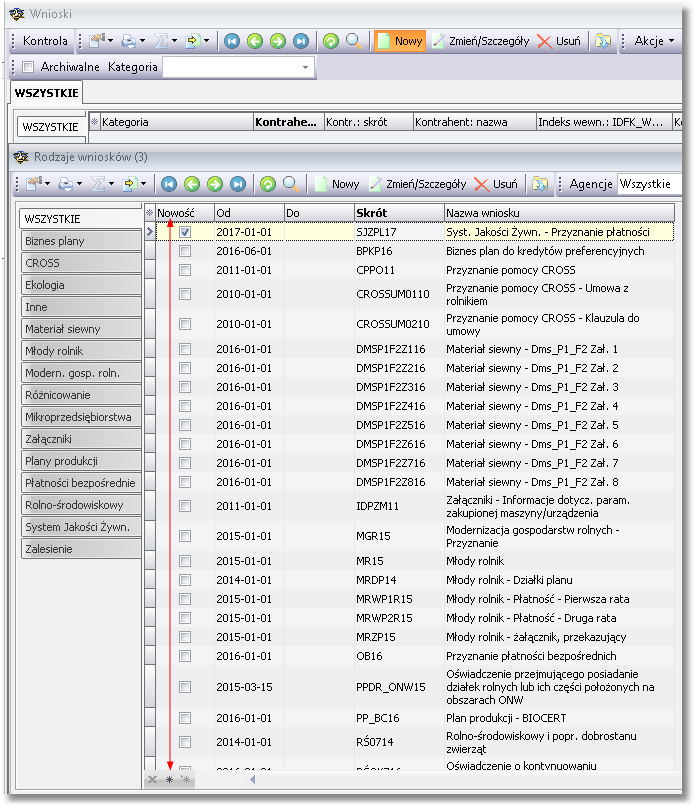Refresh the Rodzaje wniosków list
This screenshot has width=696, height=808.
[268, 184]
